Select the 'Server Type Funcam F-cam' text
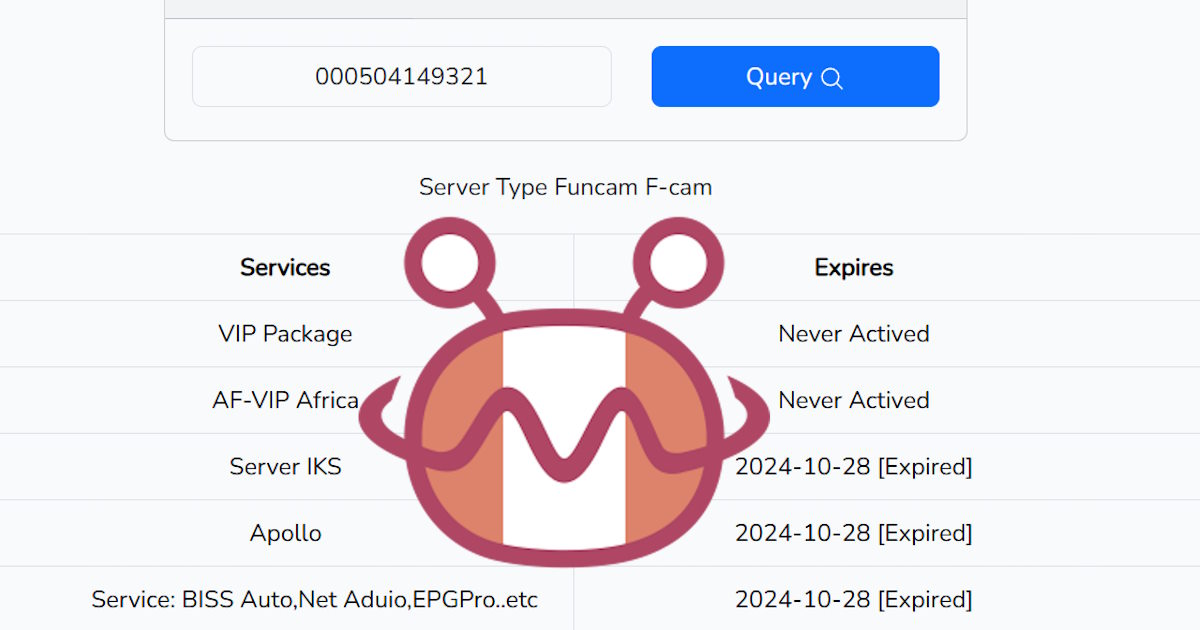This screenshot has height=630, width=1200. (566, 187)
